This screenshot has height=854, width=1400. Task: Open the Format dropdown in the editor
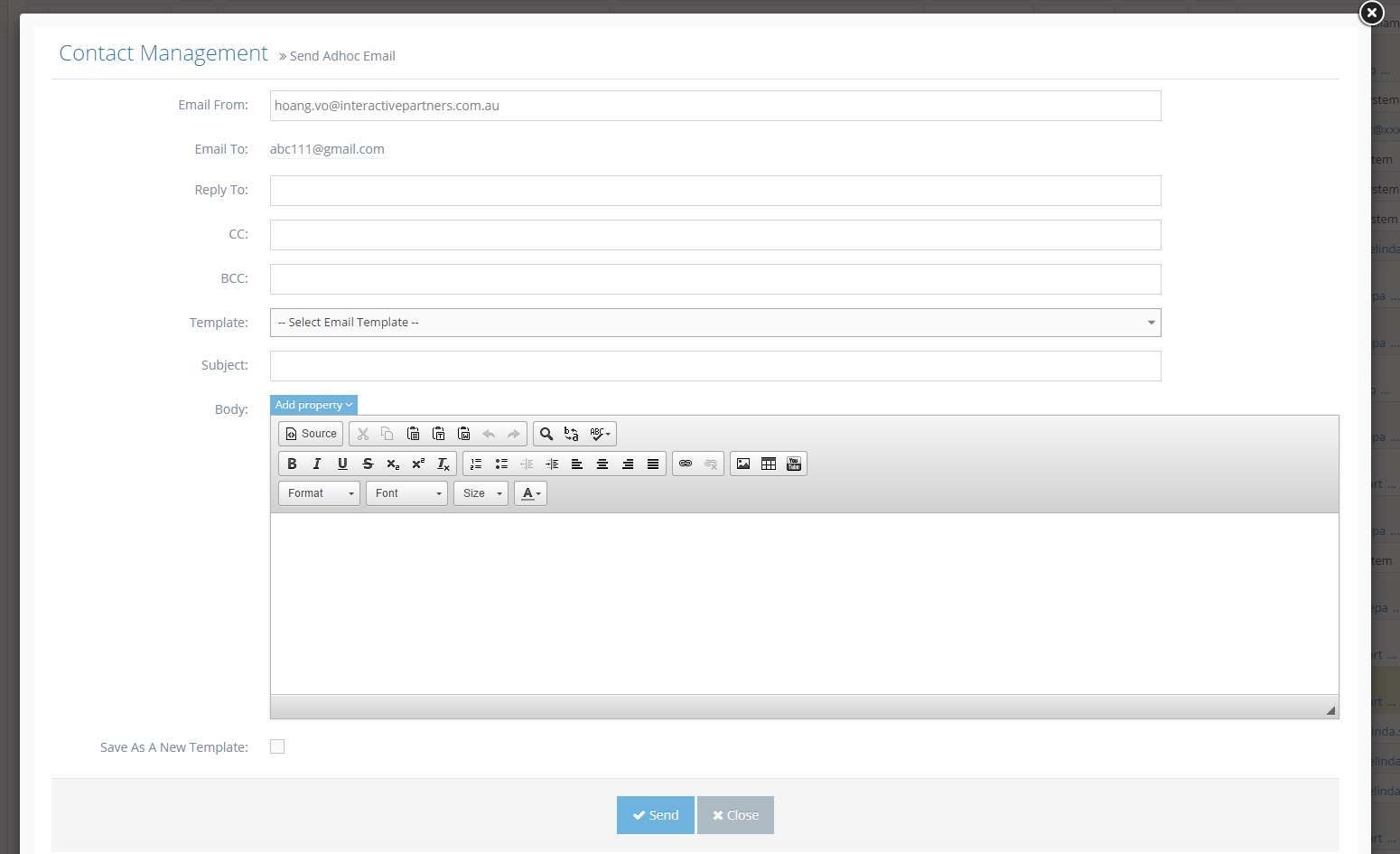(x=318, y=493)
